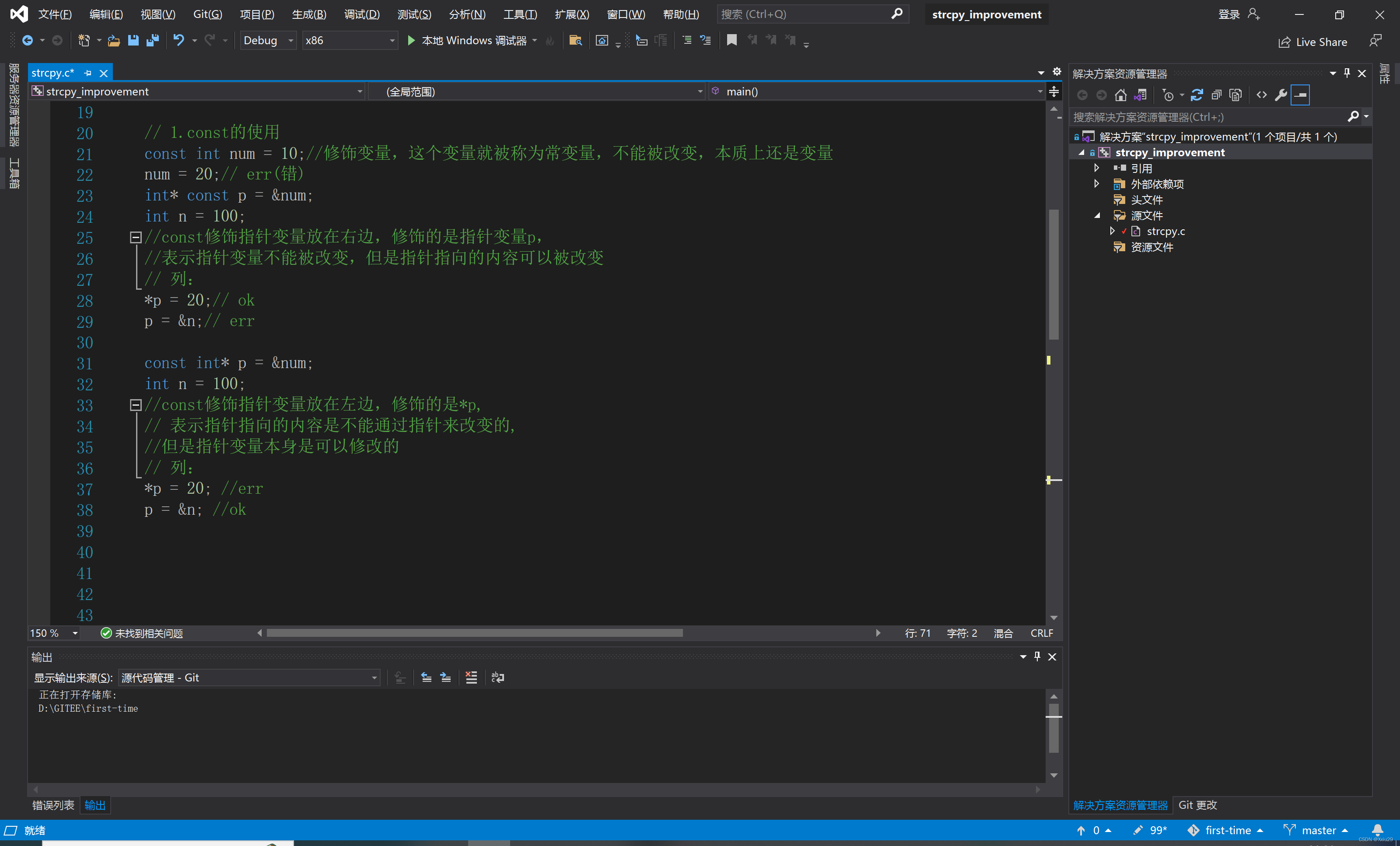This screenshot has height=846, width=1400.
Task: Click the navigate backward arrow icon
Action: click(28, 40)
